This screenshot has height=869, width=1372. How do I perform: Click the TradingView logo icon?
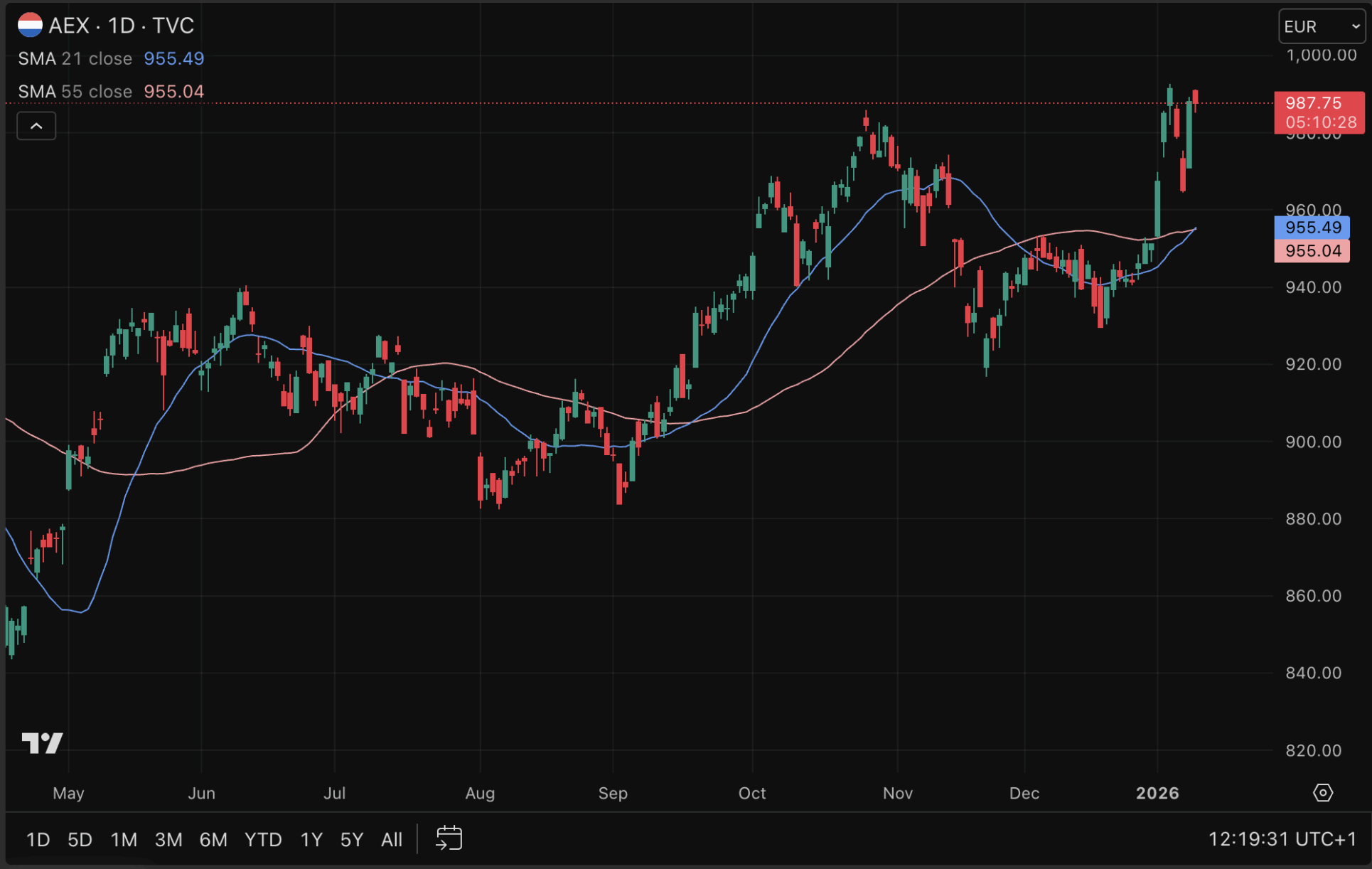point(42,743)
